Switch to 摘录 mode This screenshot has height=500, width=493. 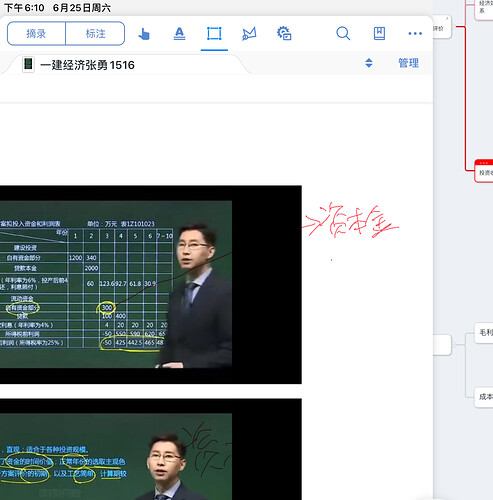click(x=36, y=33)
